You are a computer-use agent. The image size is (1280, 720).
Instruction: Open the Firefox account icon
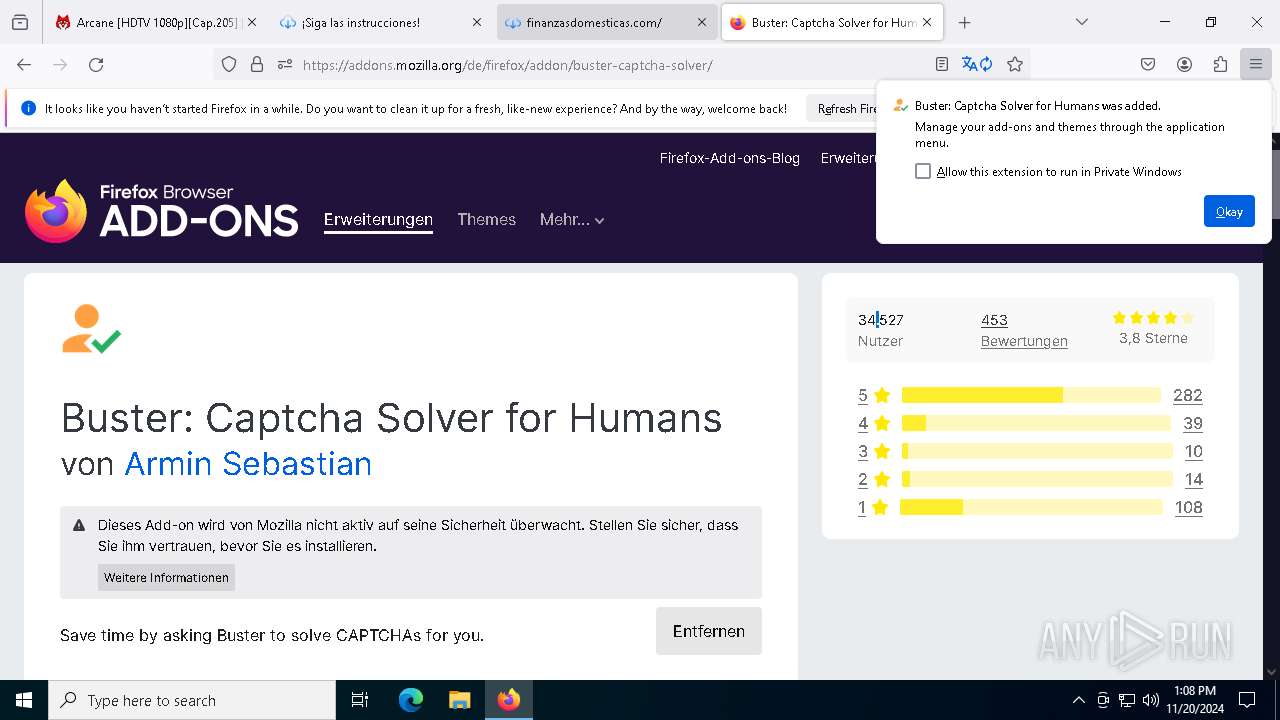coord(1184,64)
